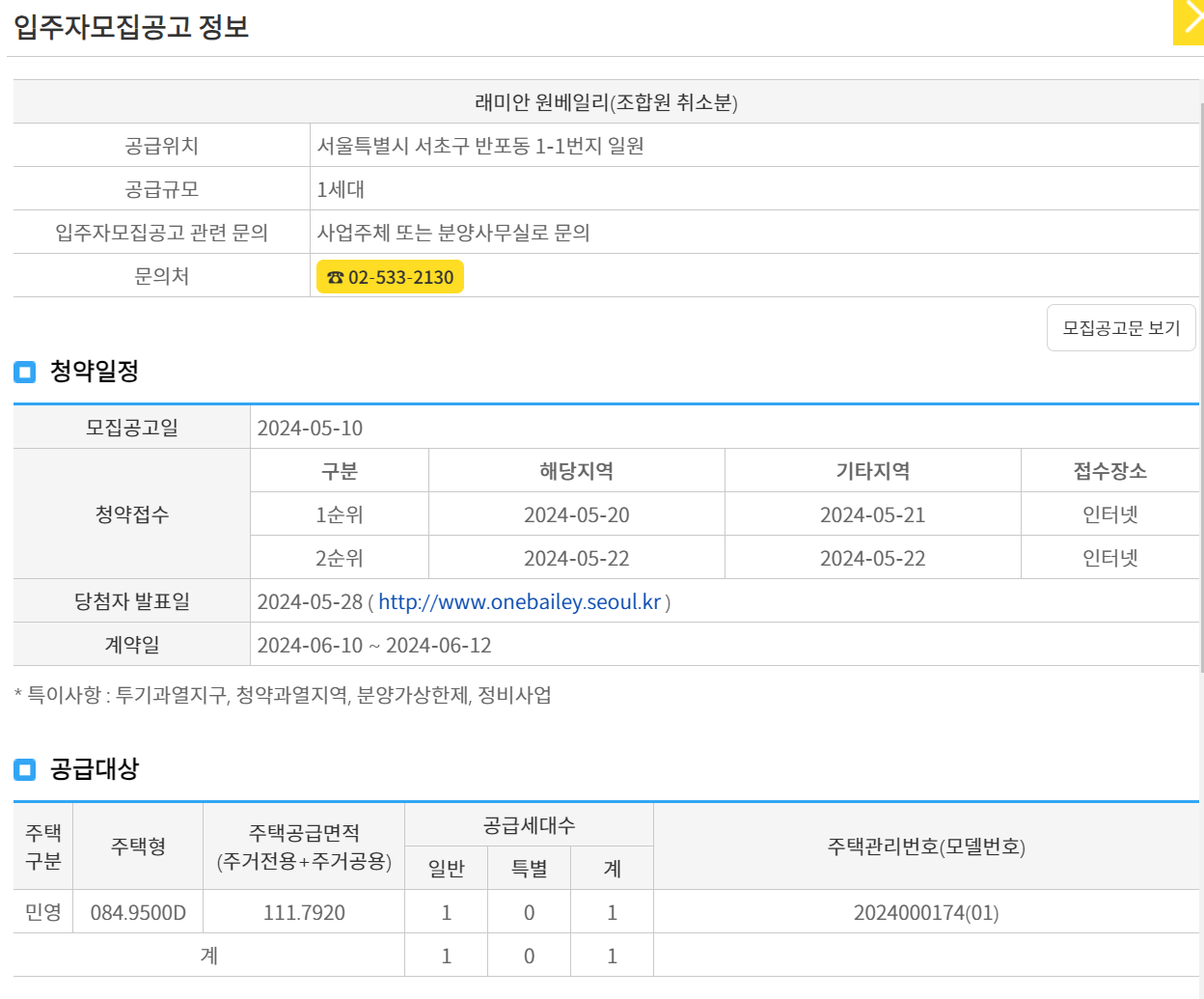
Task: Click the 접수장소 column header
Action: coord(1110,471)
